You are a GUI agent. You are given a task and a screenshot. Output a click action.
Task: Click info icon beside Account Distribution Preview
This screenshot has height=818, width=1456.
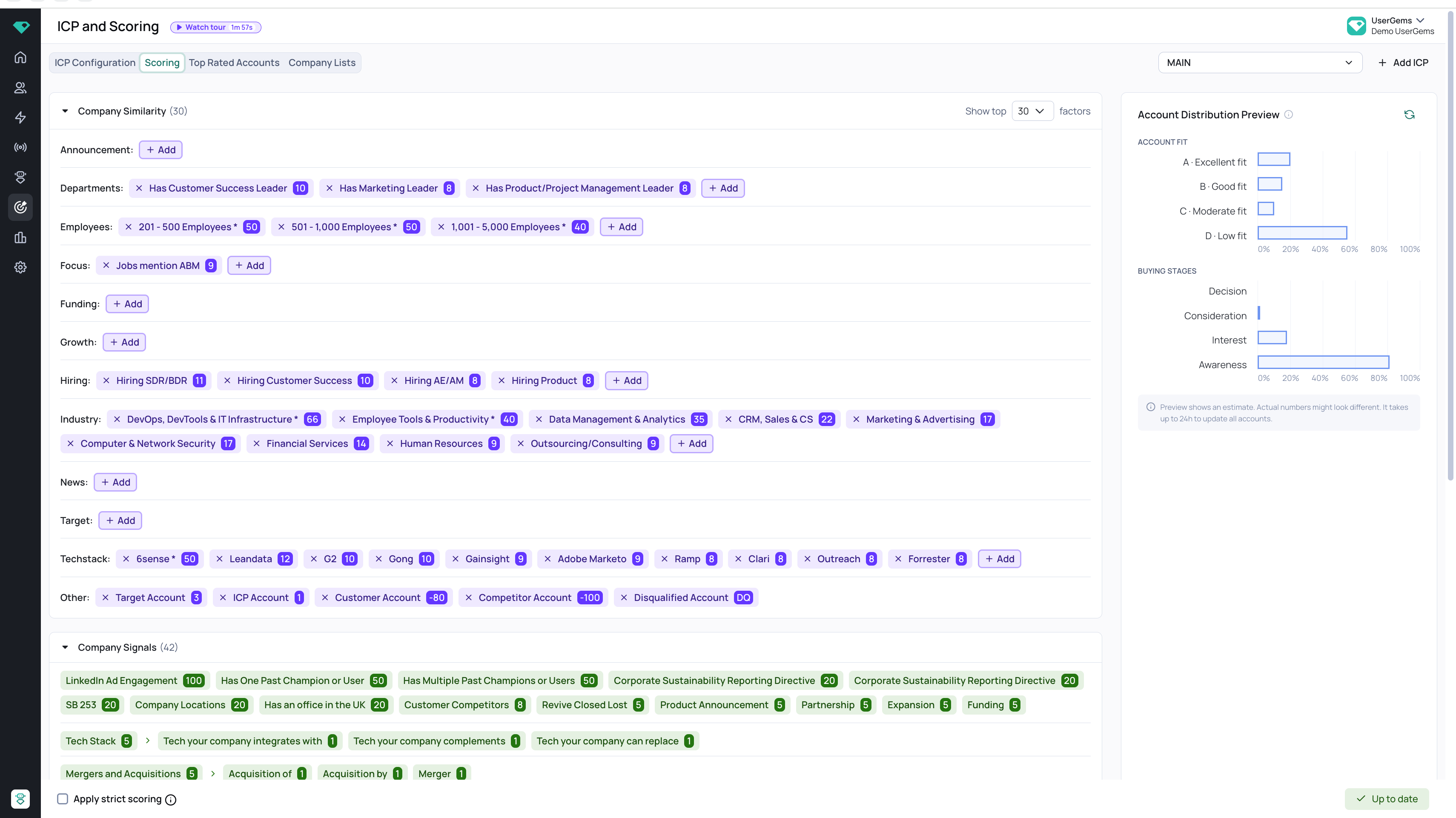[1289, 114]
